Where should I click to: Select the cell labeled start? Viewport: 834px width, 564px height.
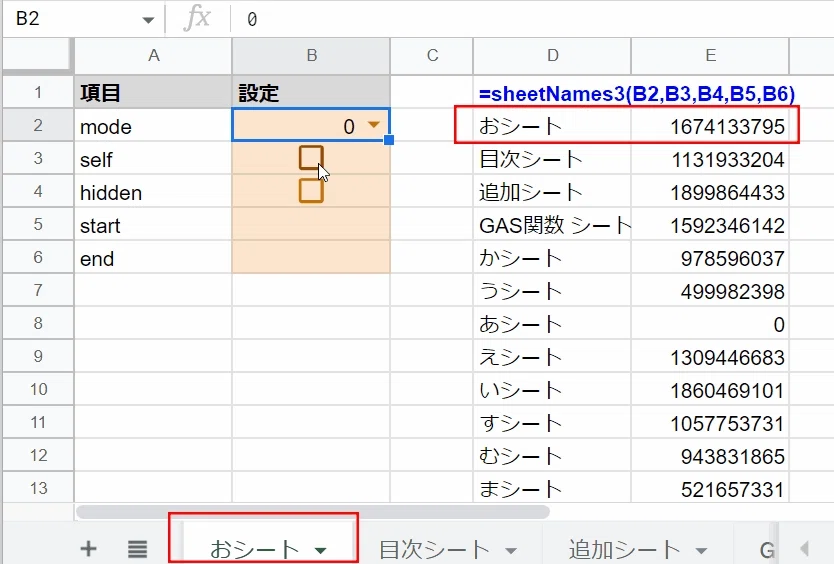[153, 225]
